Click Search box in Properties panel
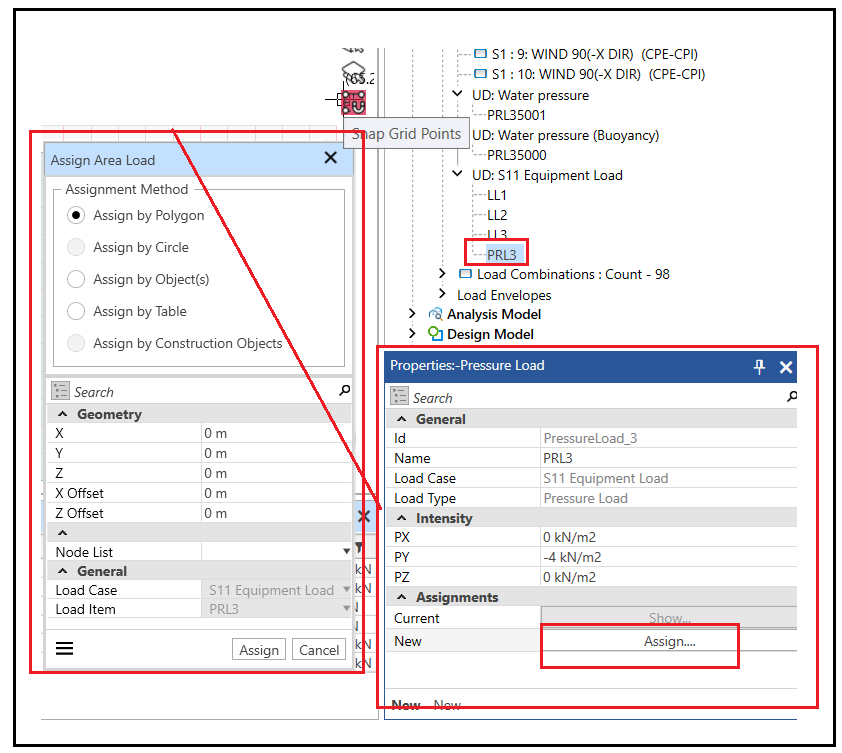The width and height of the screenshot is (842, 753). pos(596,397)
